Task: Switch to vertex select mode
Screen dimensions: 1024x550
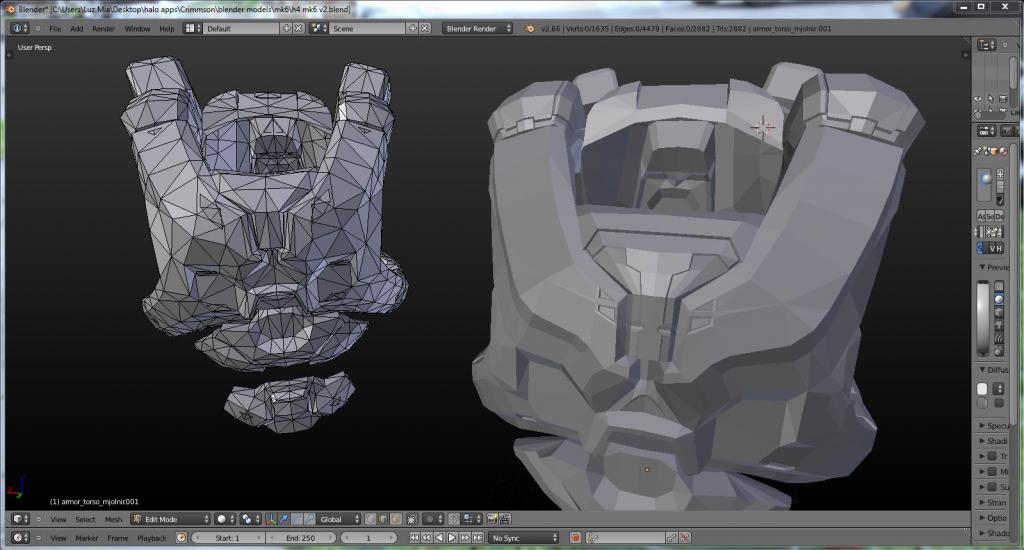Action: (x=370, y=519)
